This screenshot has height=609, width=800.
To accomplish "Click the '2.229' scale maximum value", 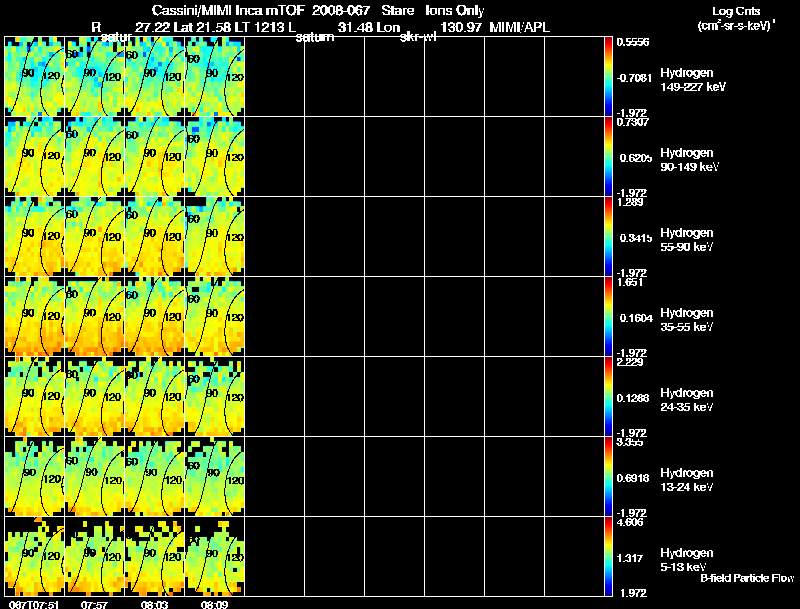I will pyautogui.click(x=630, y=362).
